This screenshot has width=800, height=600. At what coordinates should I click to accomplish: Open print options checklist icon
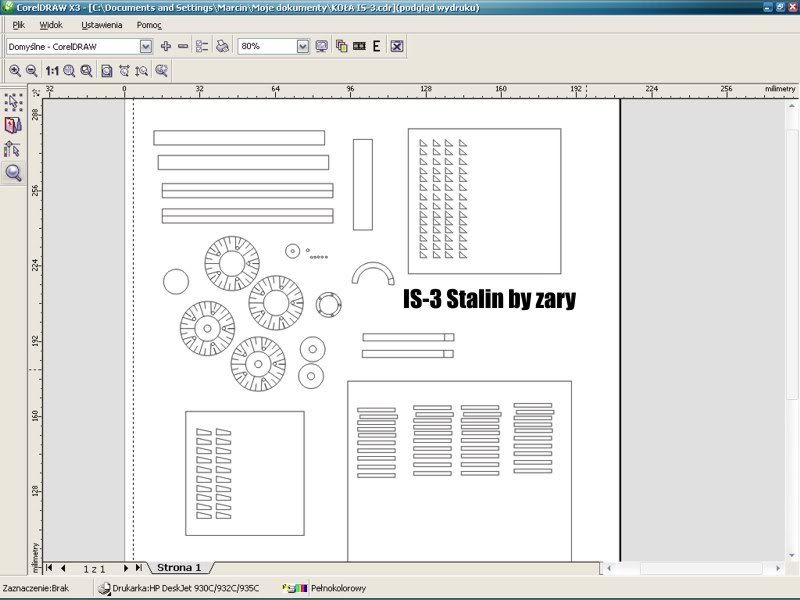click(x=202, y=46)
